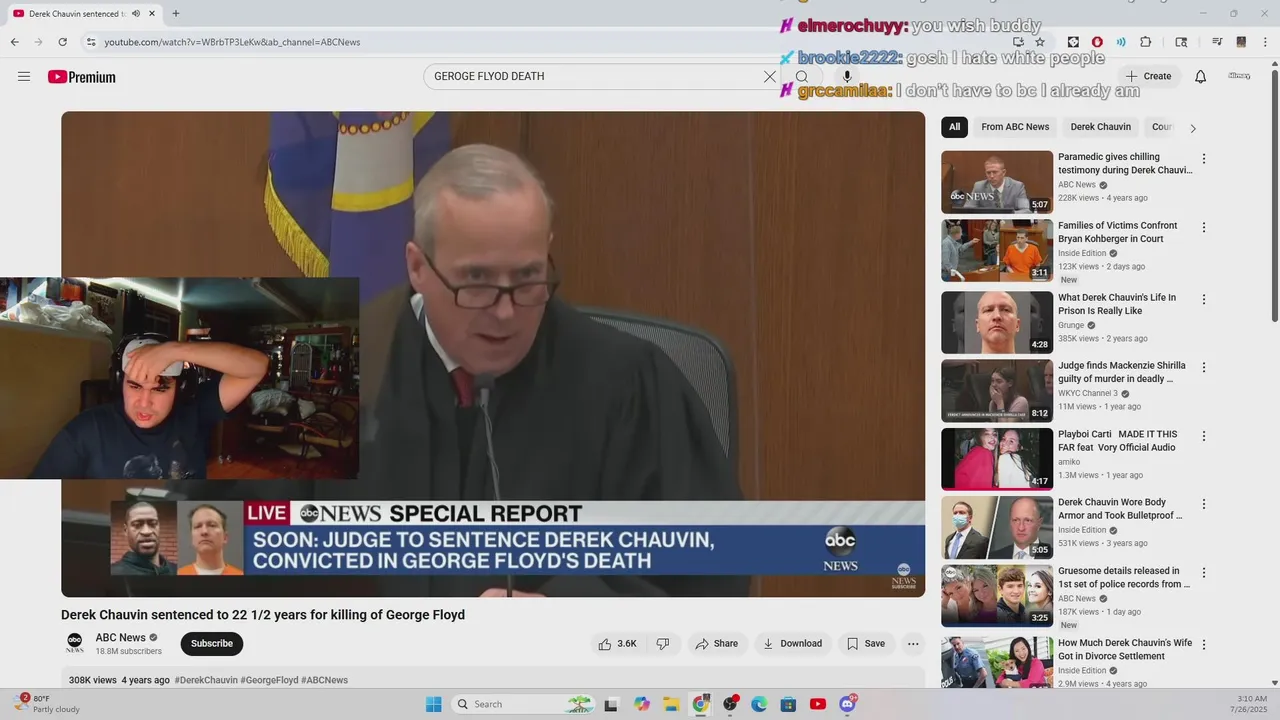Screen dimensions: 1280x720
Task: Dislike the video with thumbs down
Action: coord(663,644)
